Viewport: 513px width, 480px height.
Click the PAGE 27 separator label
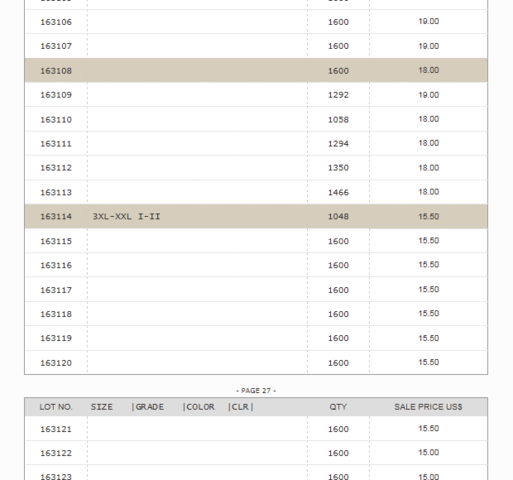pyautogui.click(x=256, y=391)
